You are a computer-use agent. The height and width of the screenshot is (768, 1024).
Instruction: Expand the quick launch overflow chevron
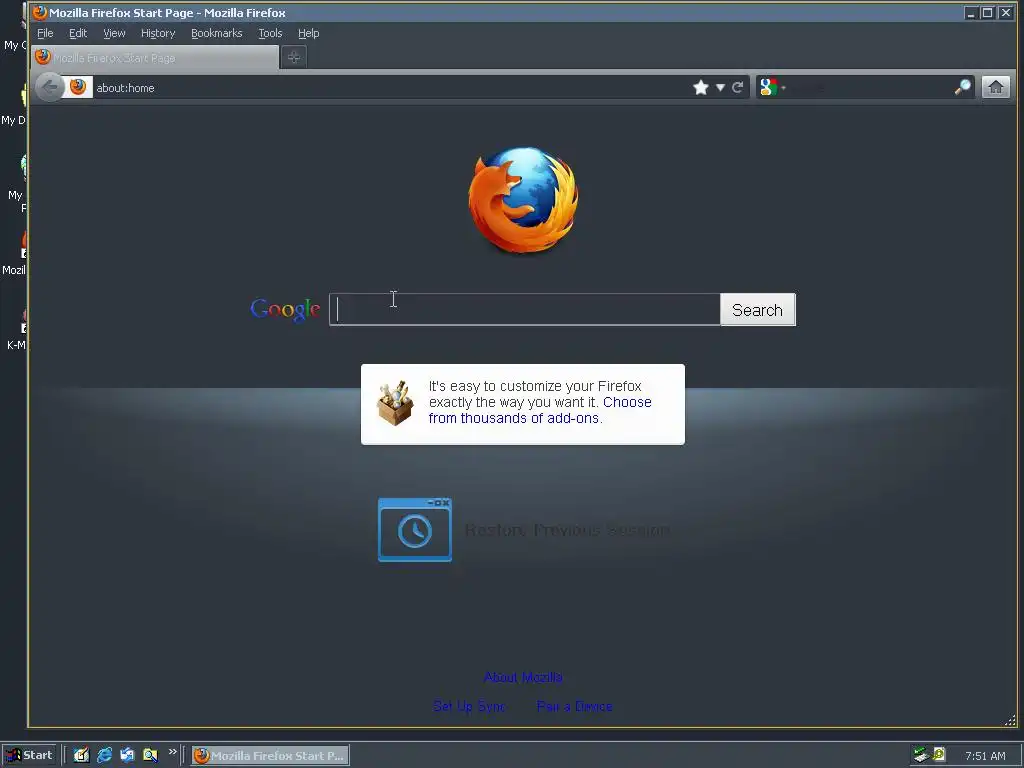(x=172, y=752)
